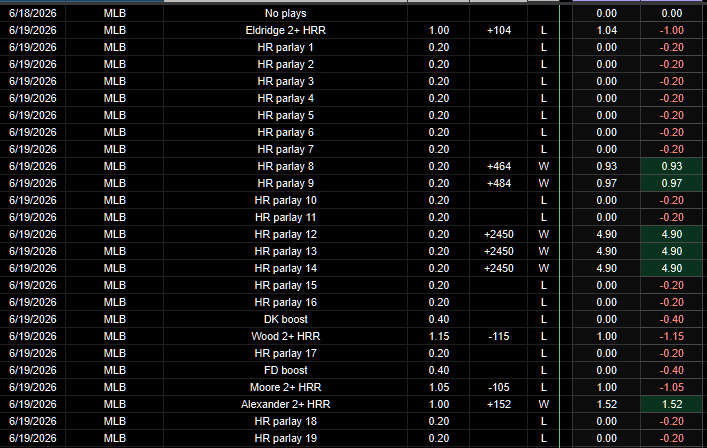Screen dimensions: 707x448
Task: Select the 'HR parlay 5' cell
Action: [x=285, y=115]
